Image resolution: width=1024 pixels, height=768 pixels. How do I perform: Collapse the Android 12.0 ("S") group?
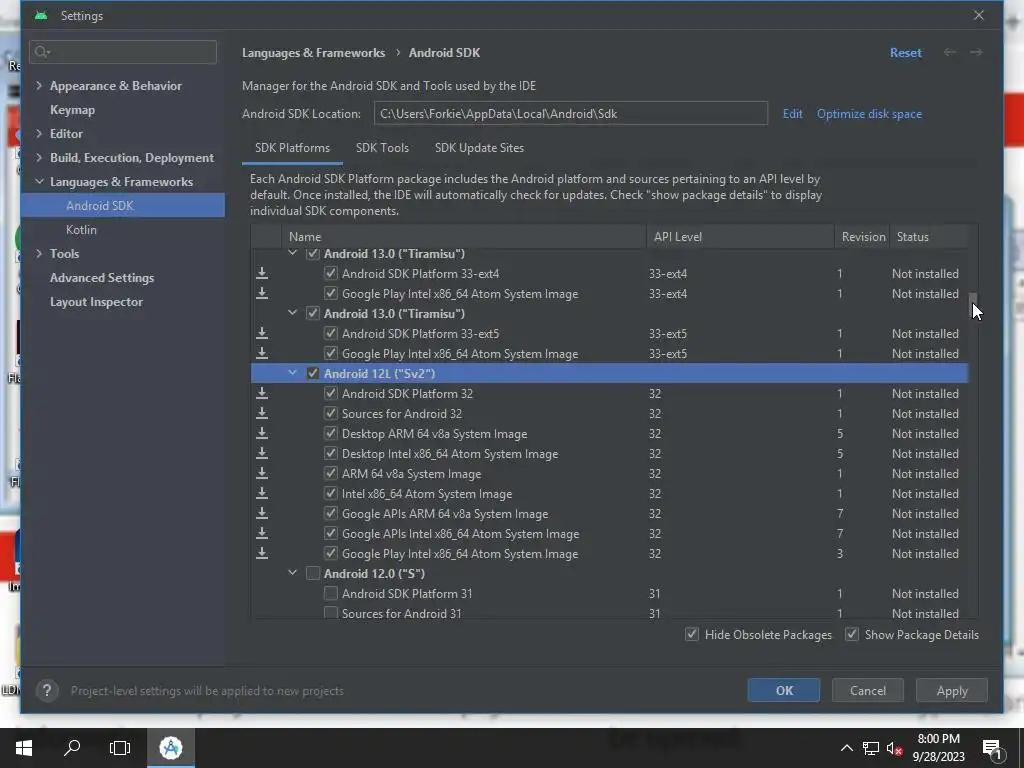click(x=293, y=573)
